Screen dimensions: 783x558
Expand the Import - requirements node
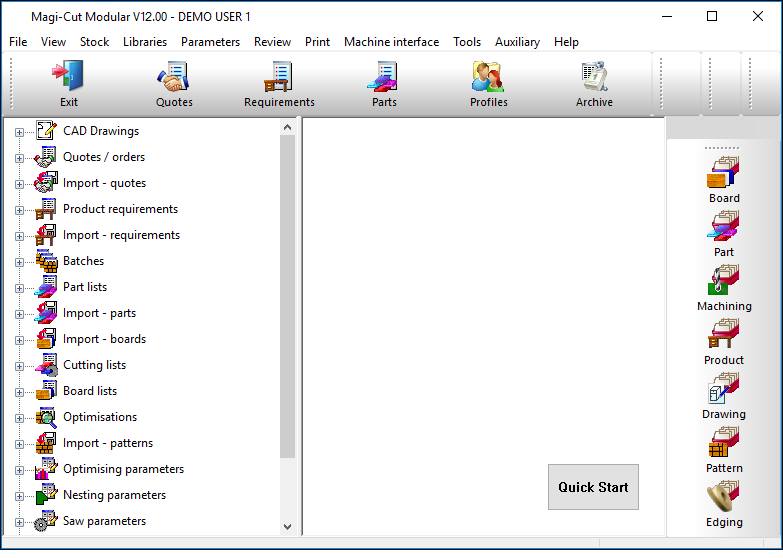(x=19, y=236)
